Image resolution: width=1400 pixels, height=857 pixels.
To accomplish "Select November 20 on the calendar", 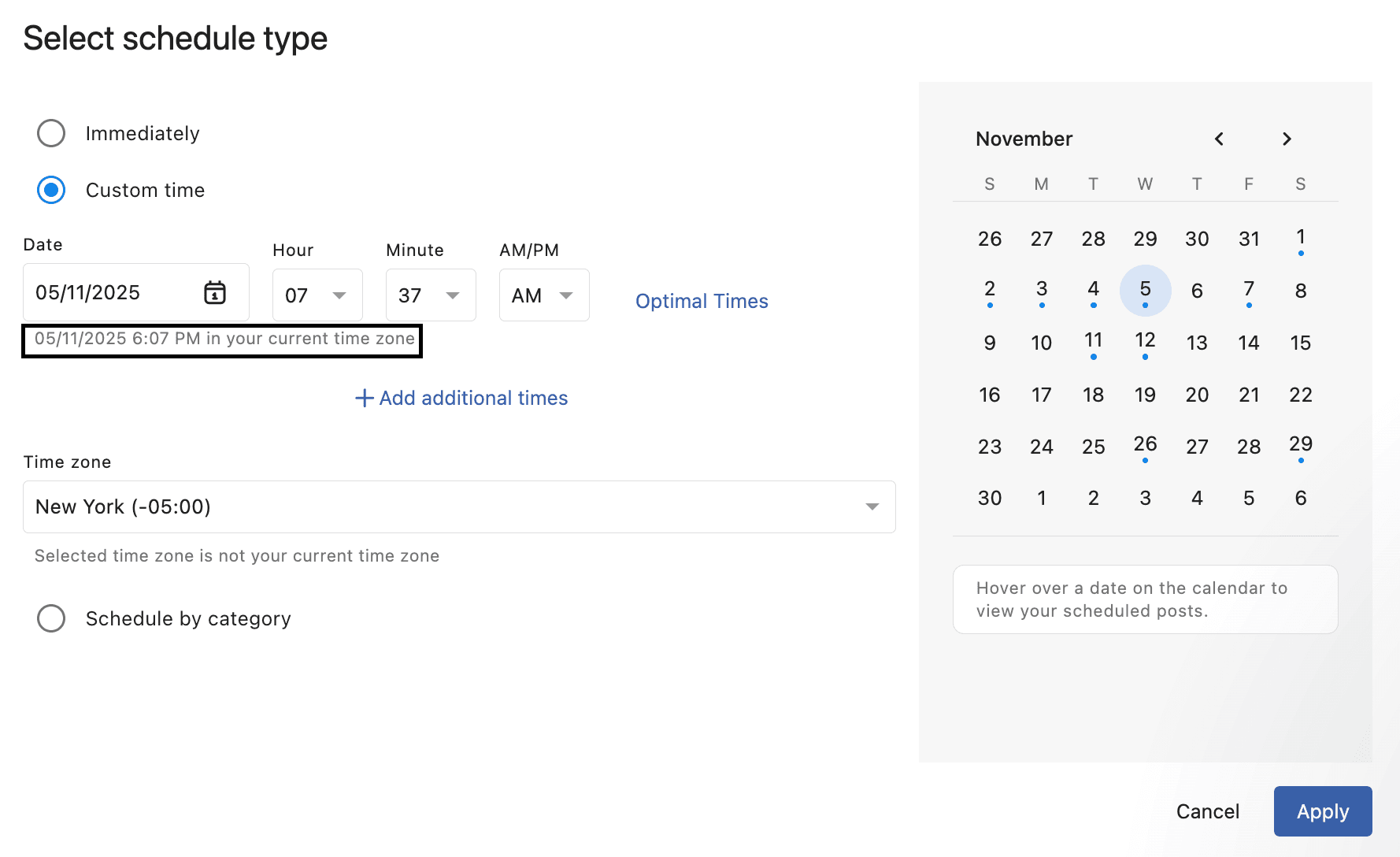I will 1197,395.
